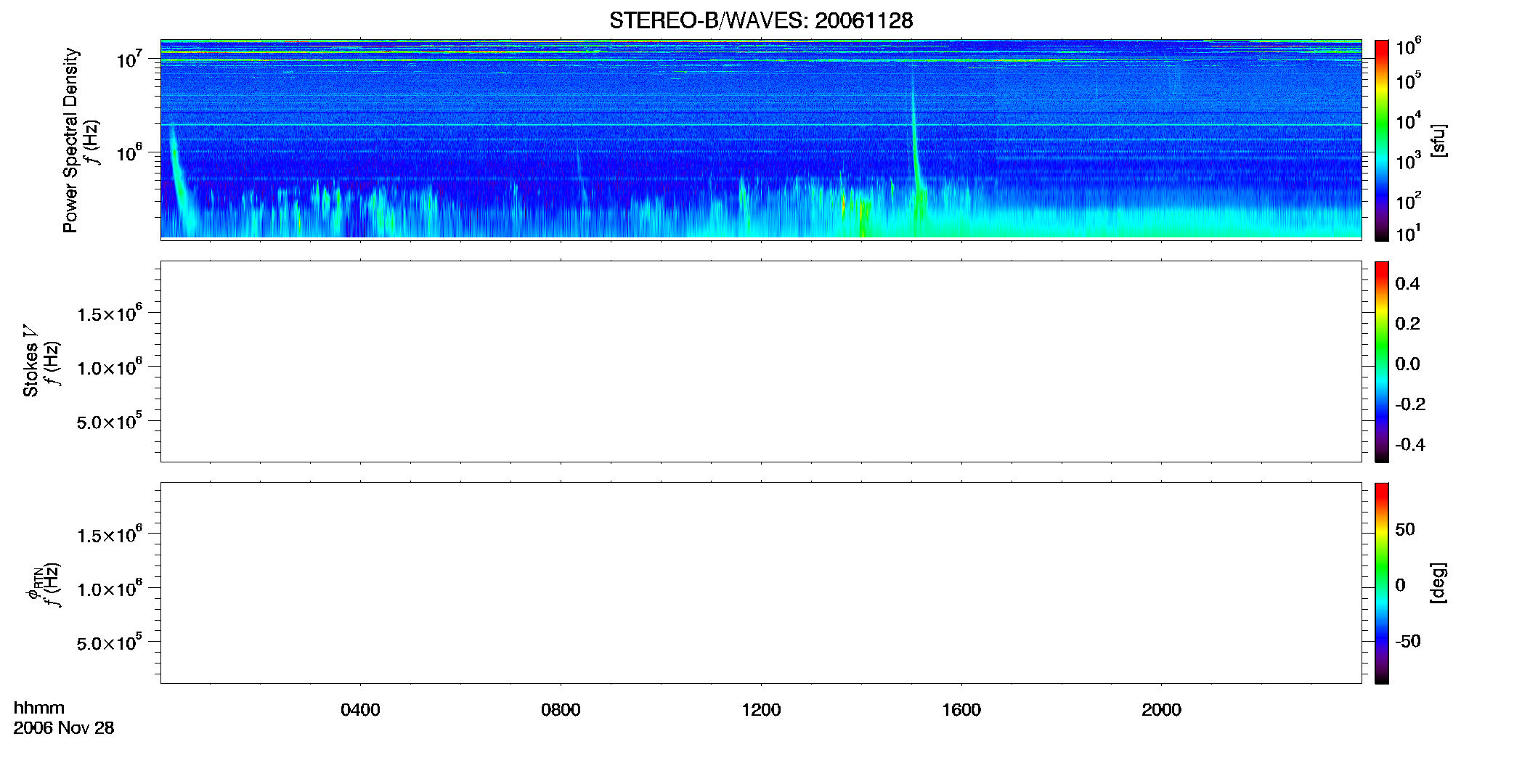Click the [deg] unit label

(1438, 583)
